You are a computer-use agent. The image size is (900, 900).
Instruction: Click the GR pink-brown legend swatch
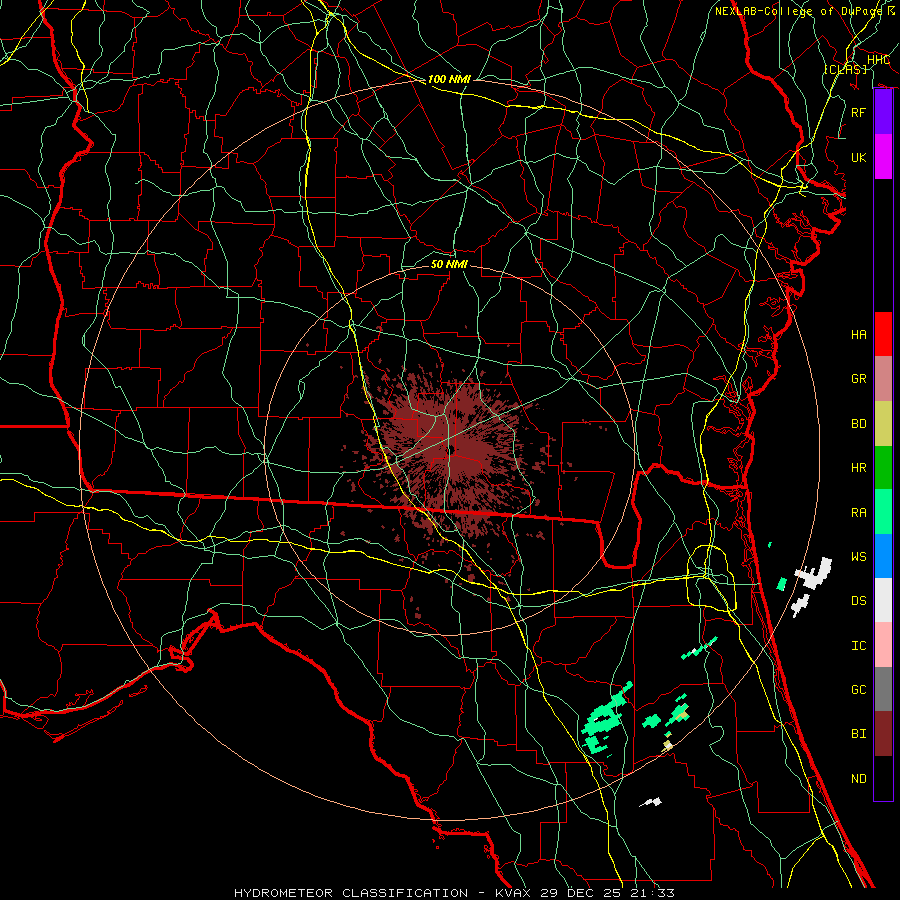[883, 378]
